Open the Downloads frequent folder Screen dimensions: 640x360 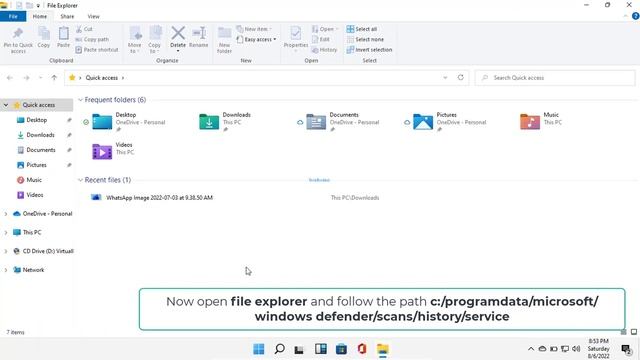[225, 122]
